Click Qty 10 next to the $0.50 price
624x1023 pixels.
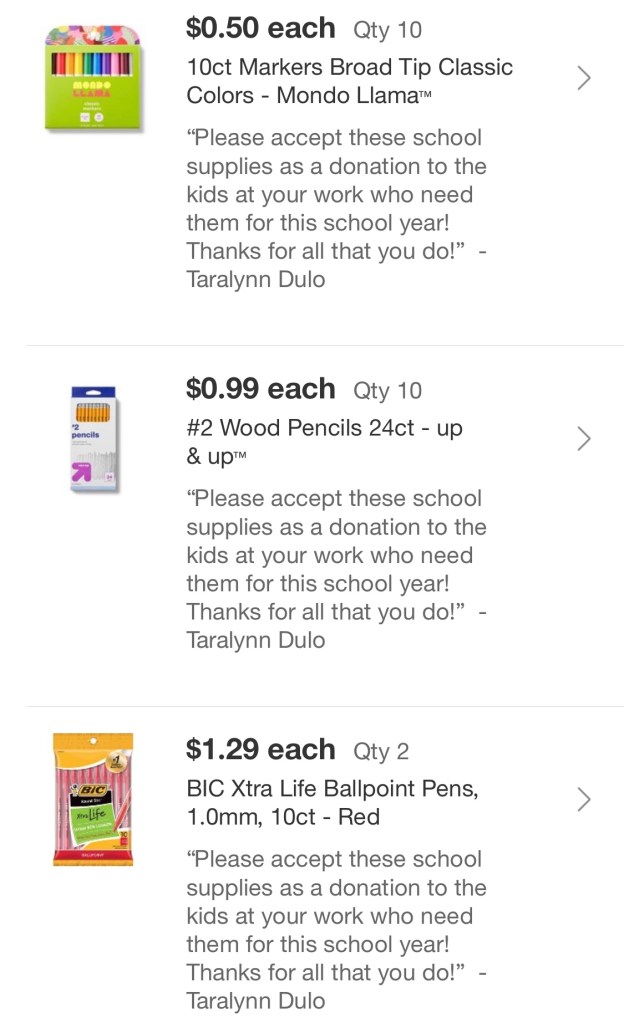point(387,30)
